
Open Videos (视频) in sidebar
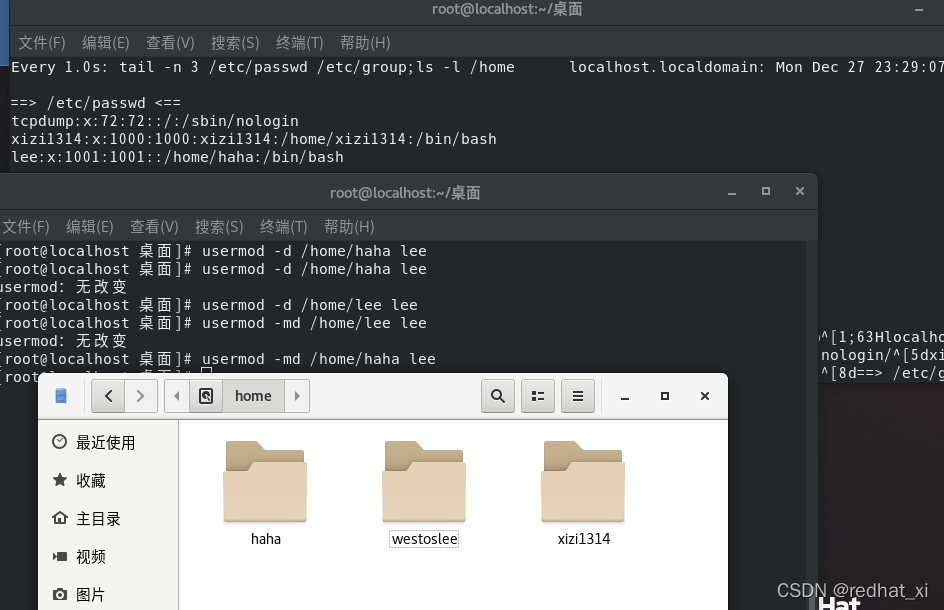pyautogui.click(x=108, y=556)
